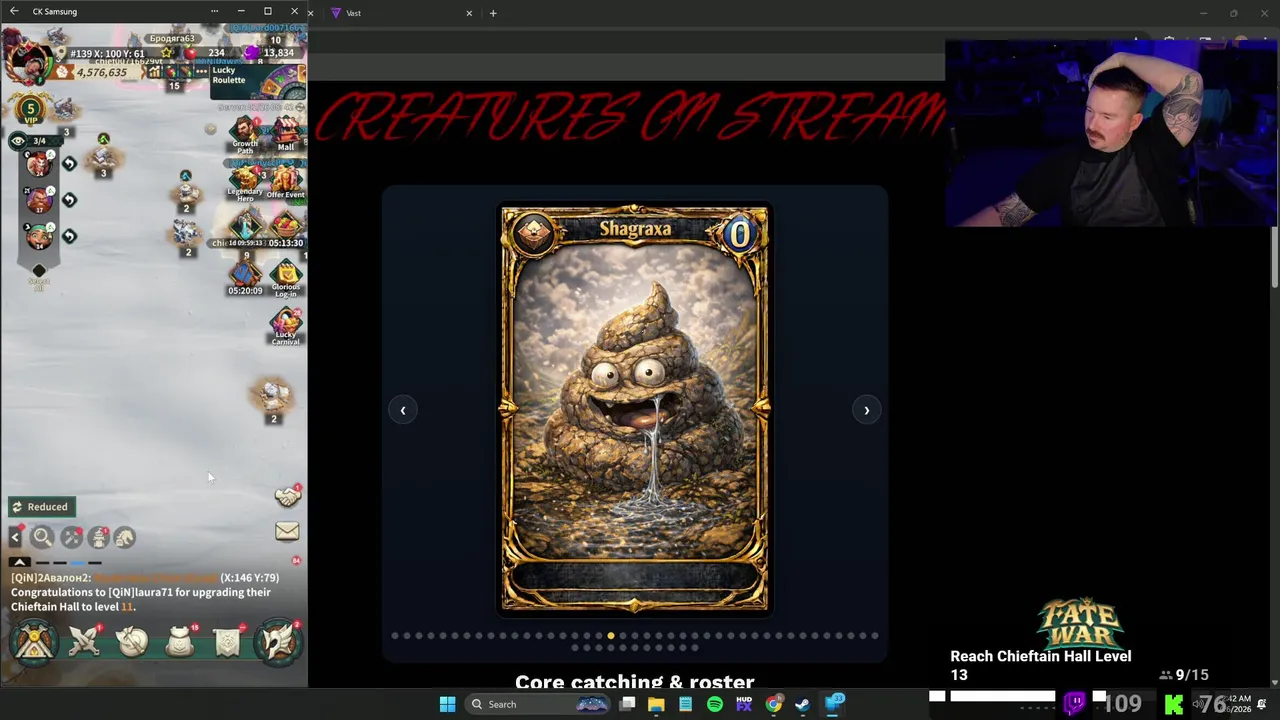The image size is (1280, 720).
Task: Open the horse knight shortcut icon
Action: click(125, 538)
